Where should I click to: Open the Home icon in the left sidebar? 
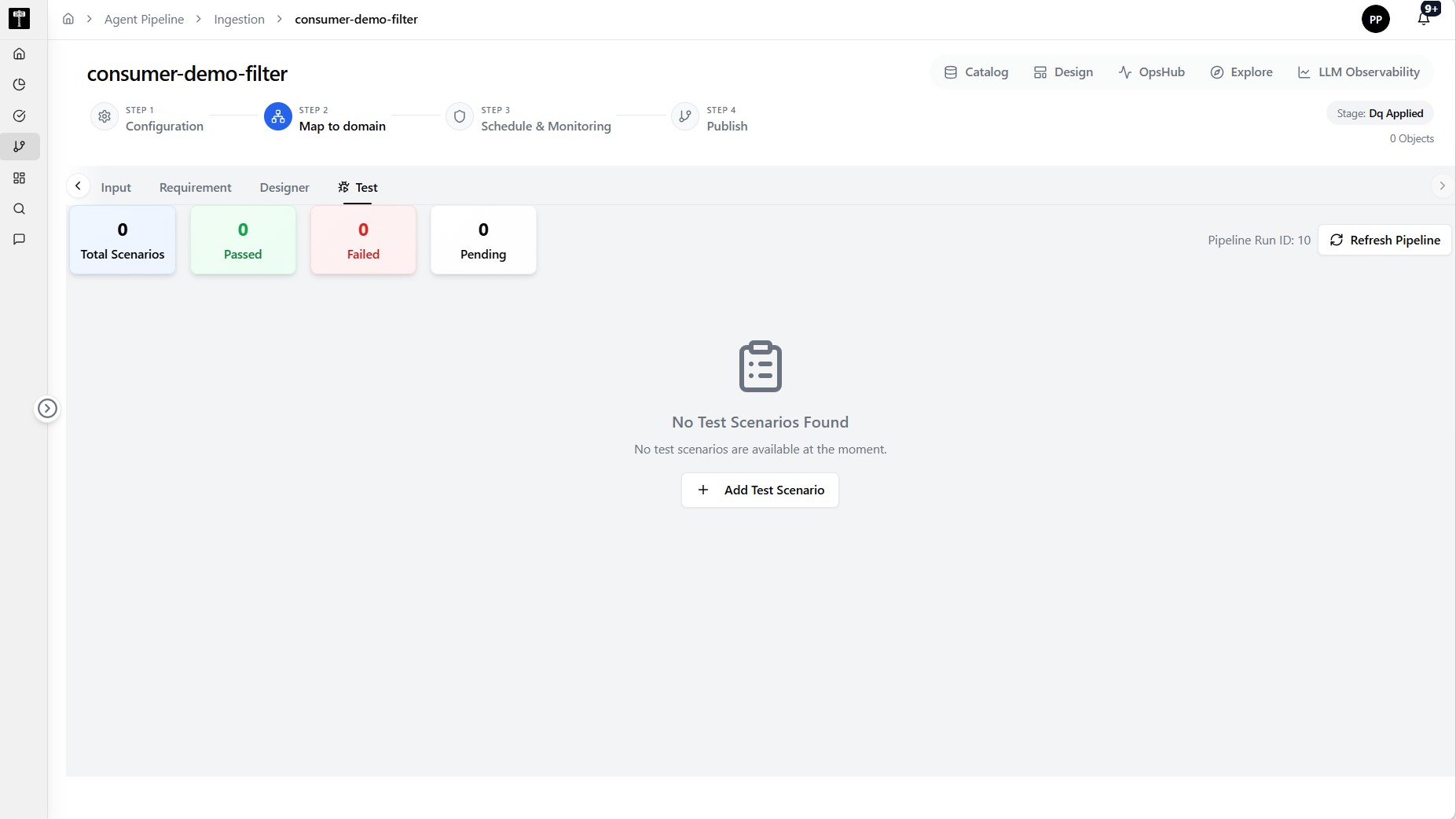pyautogui.click(x=20, y=53)
